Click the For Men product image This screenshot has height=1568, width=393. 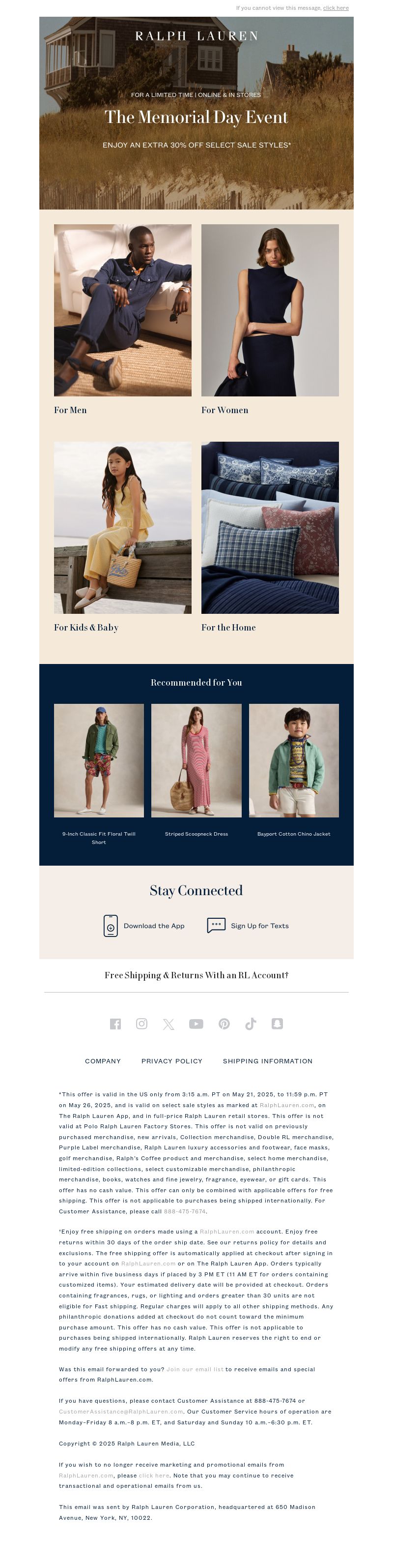[x=123, y=310]
